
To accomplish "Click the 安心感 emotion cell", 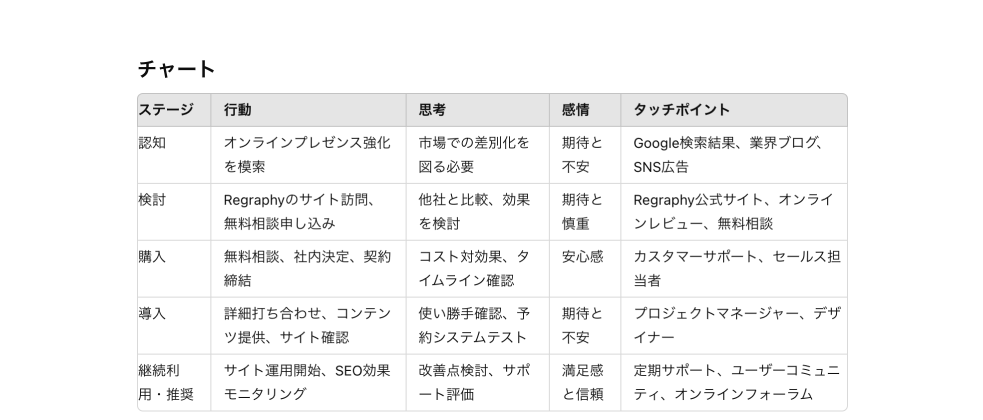I will 585,269.
